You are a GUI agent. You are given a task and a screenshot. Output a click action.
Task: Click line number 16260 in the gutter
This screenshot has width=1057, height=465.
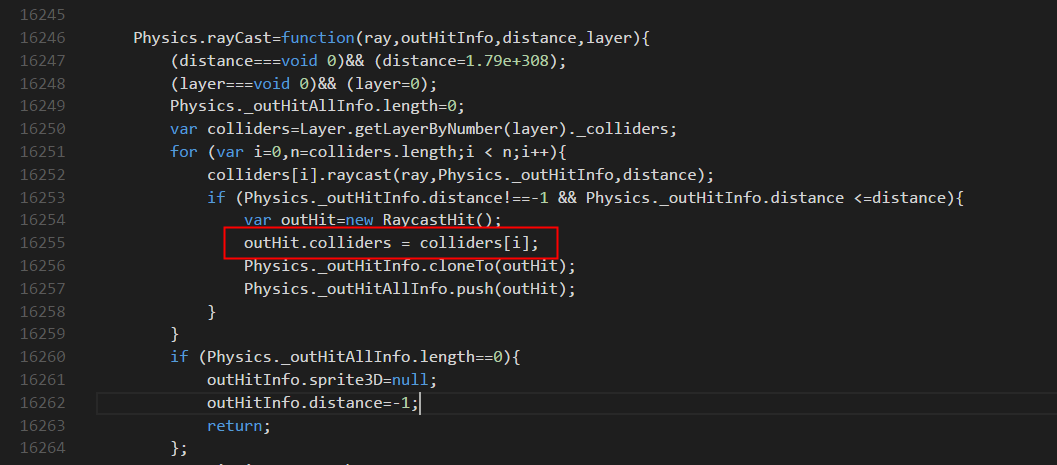(x=42, y=356)
